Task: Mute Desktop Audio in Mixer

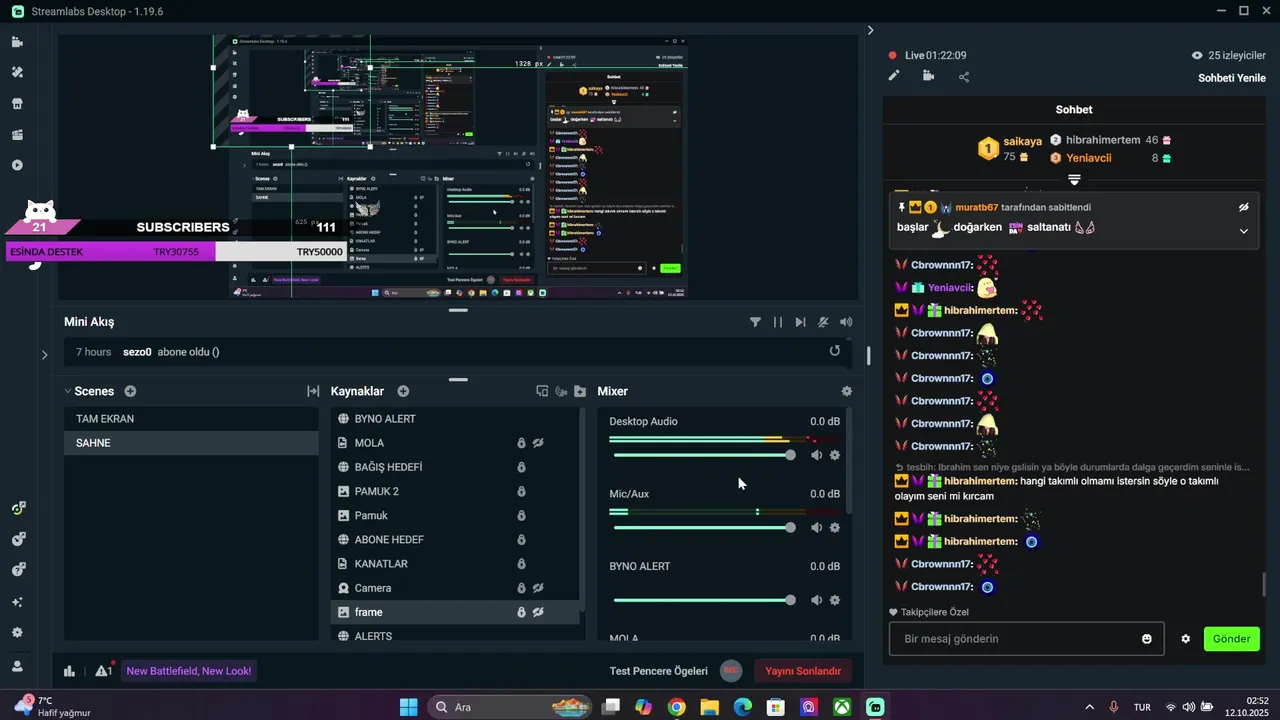Action: pyautogui.click(x=816, y=455)
